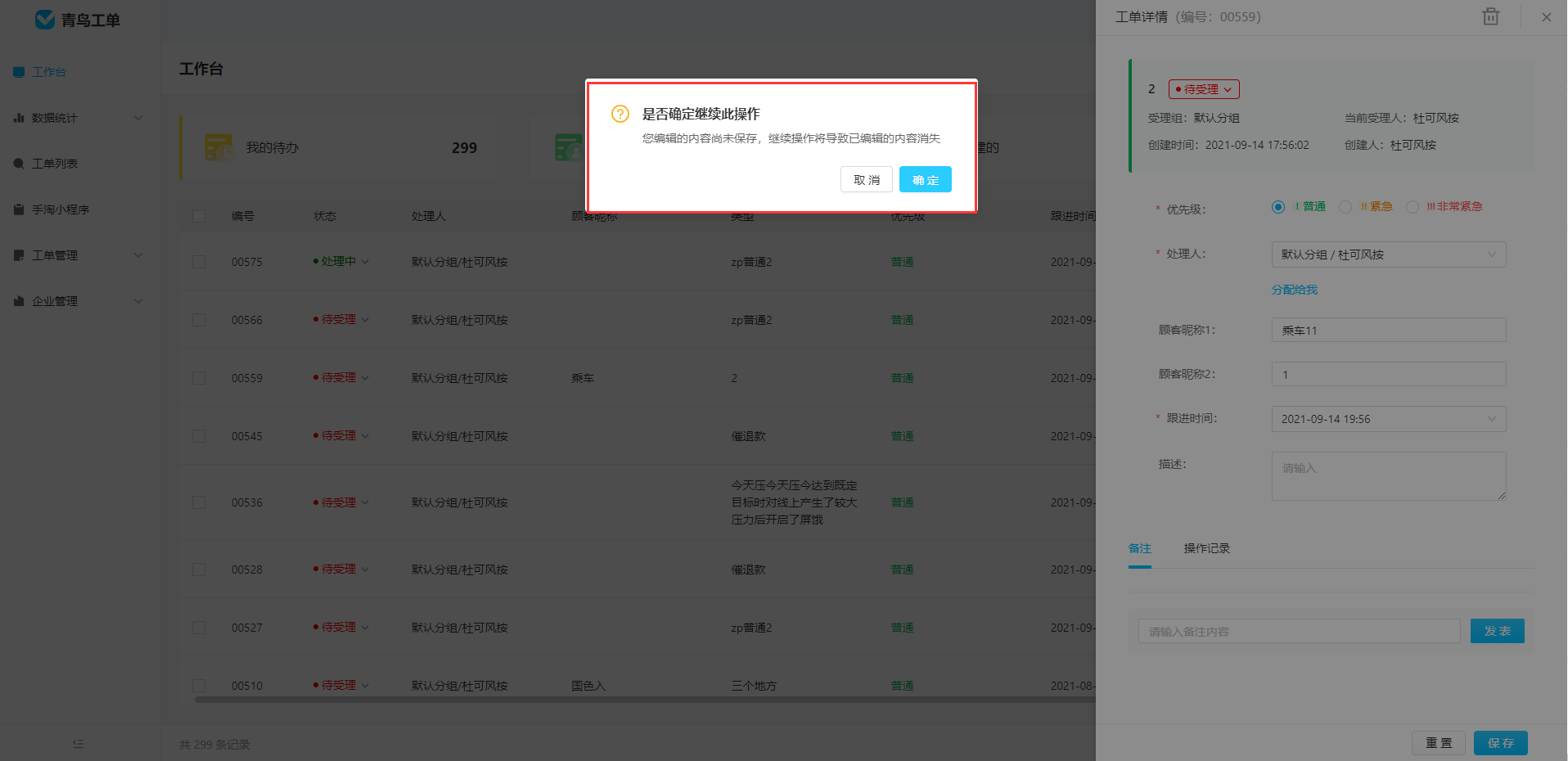Click the 我的待办 count 299
The width and height of the screenshot is (1568, 761).
click(x=464, y=148)
